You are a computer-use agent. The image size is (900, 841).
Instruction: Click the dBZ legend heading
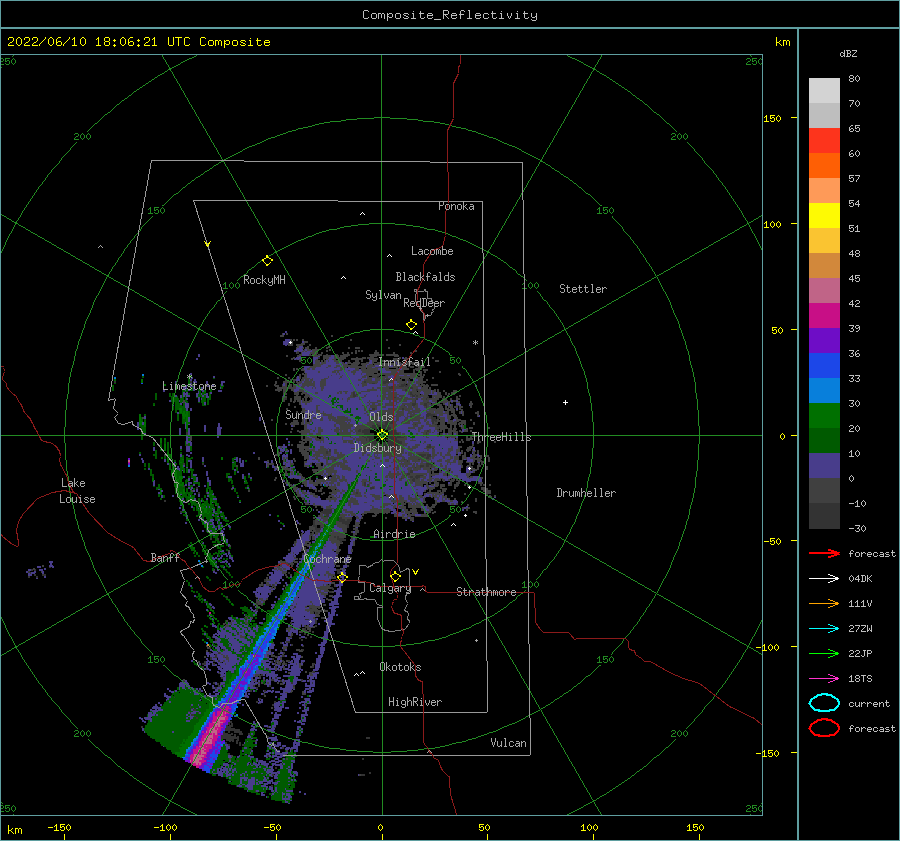pos(848,53)
